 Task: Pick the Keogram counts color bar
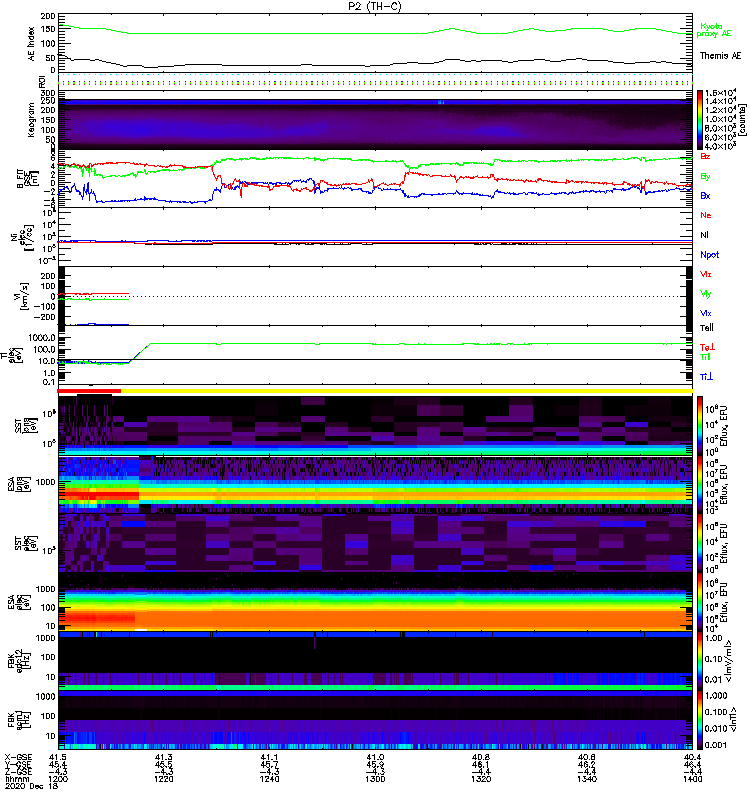[702, 119]
